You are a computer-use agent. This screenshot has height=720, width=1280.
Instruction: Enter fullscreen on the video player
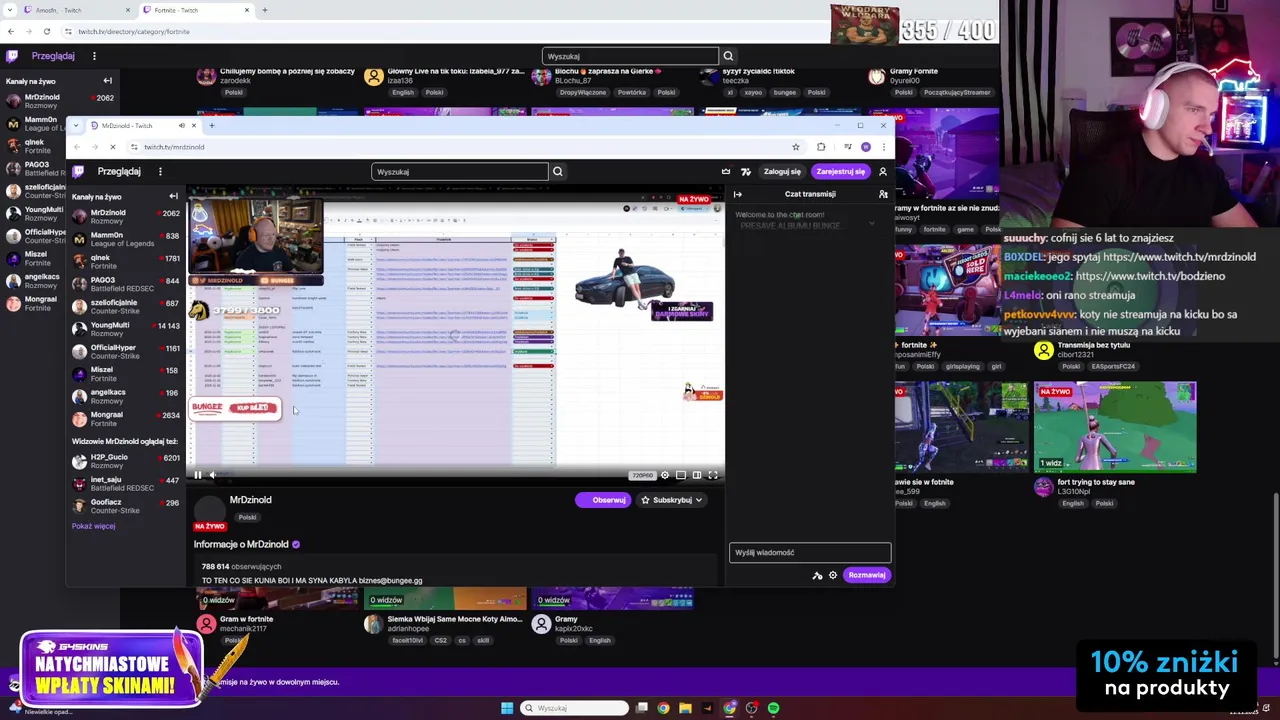713,475
